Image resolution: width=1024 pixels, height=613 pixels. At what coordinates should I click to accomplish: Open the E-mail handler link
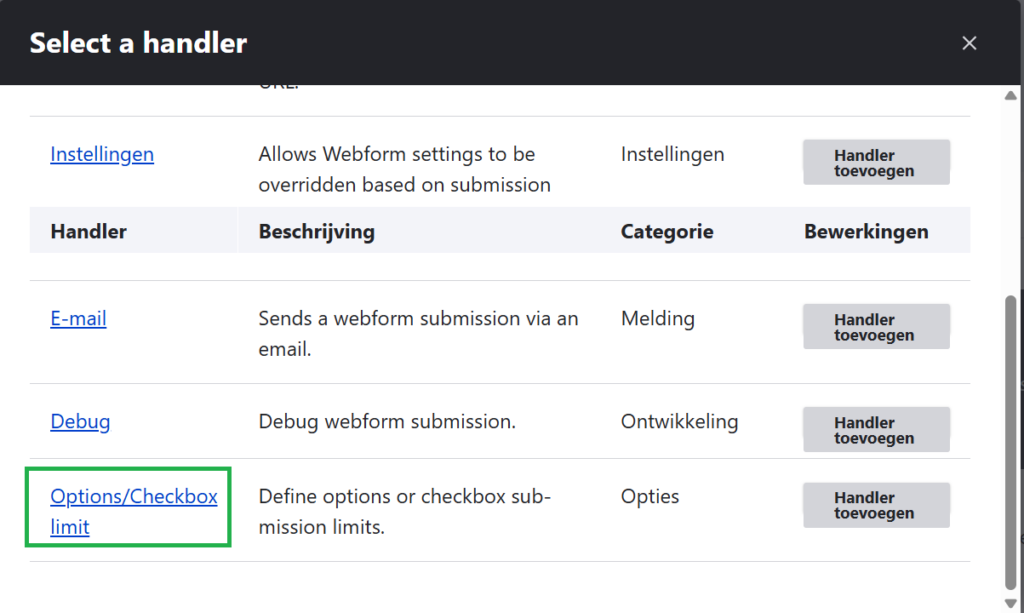[78, 319]
